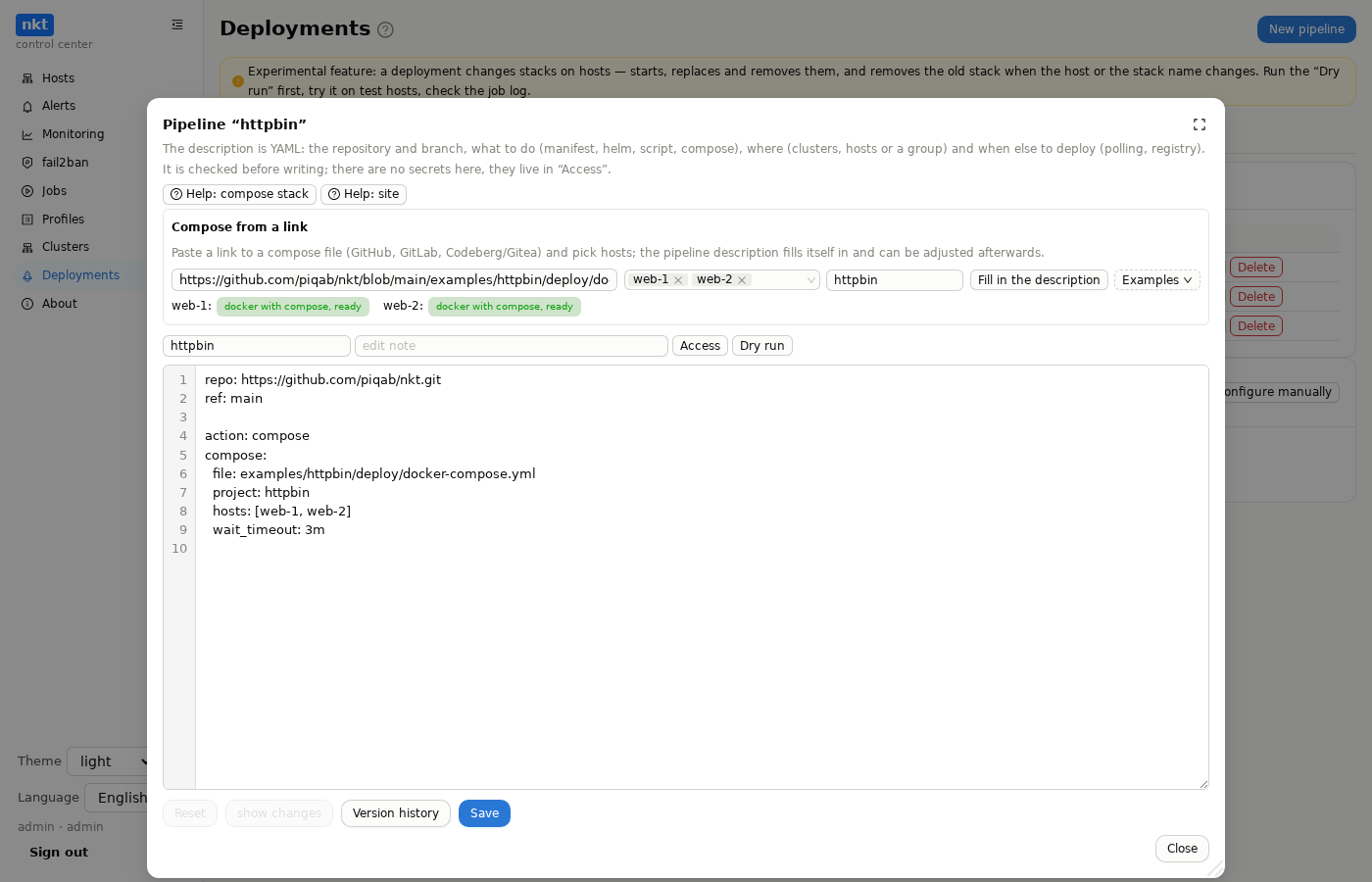
Task: Click the compose file link input field
Action: [x=394, y=280]
